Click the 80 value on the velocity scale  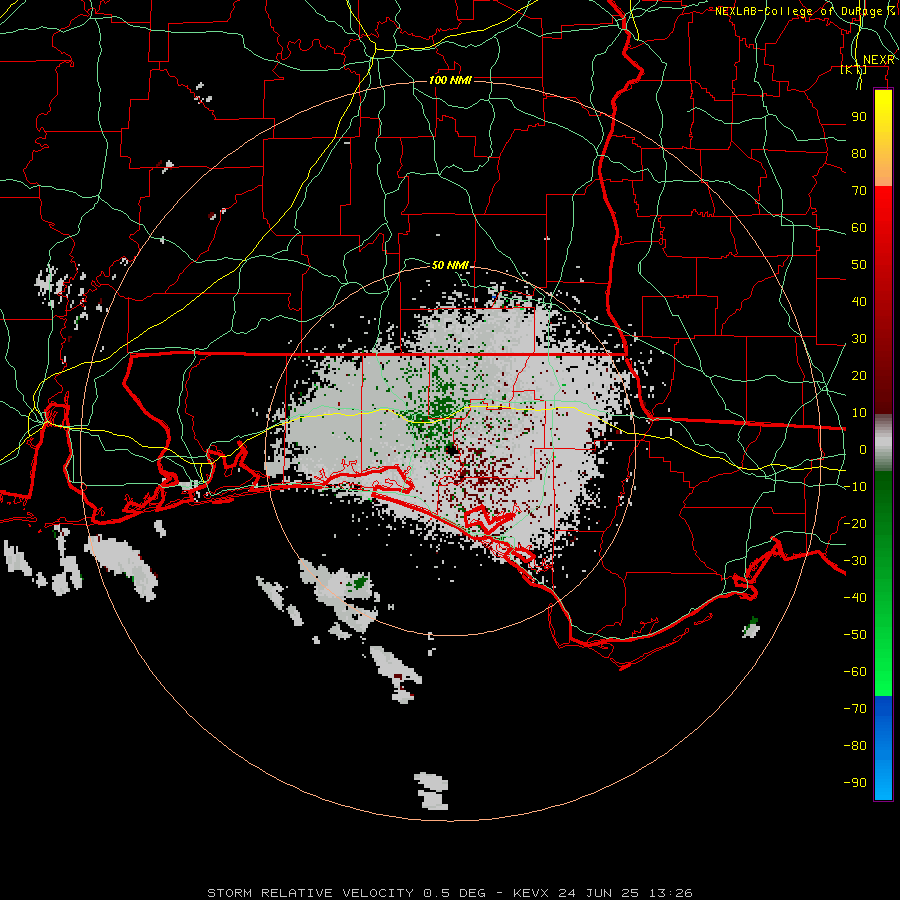(859, 153)
